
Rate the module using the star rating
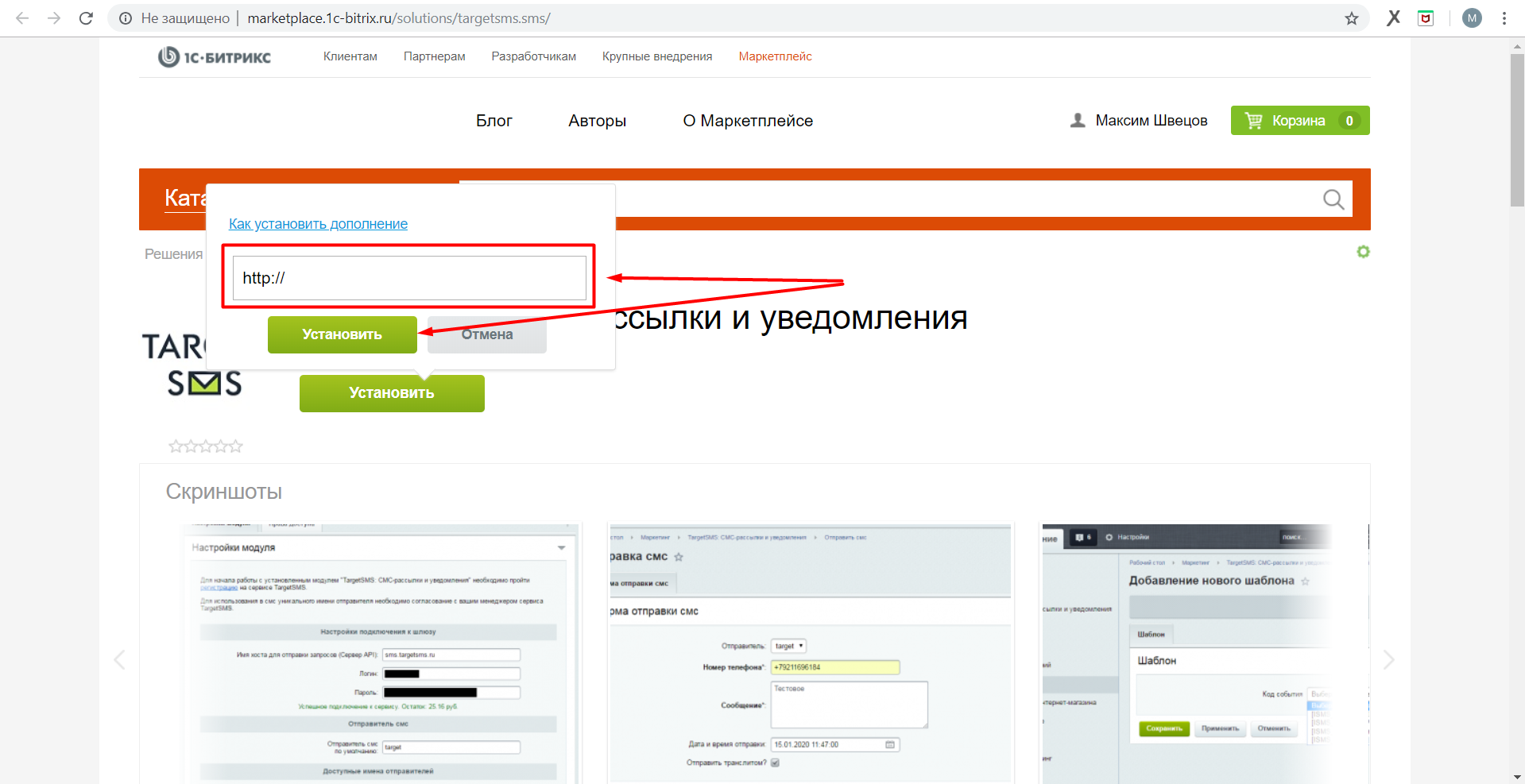pyautogui.click(x=205, y=446)
